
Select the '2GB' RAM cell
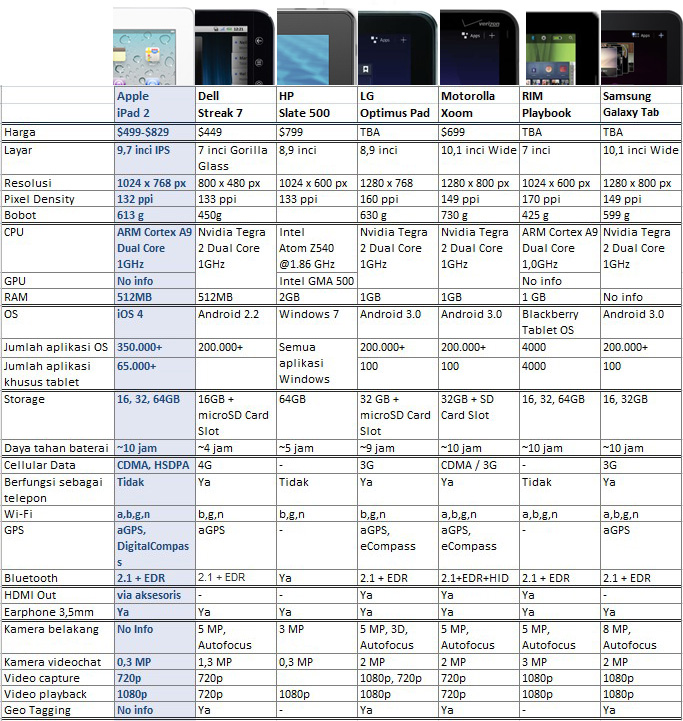click(x=317, y=297)
